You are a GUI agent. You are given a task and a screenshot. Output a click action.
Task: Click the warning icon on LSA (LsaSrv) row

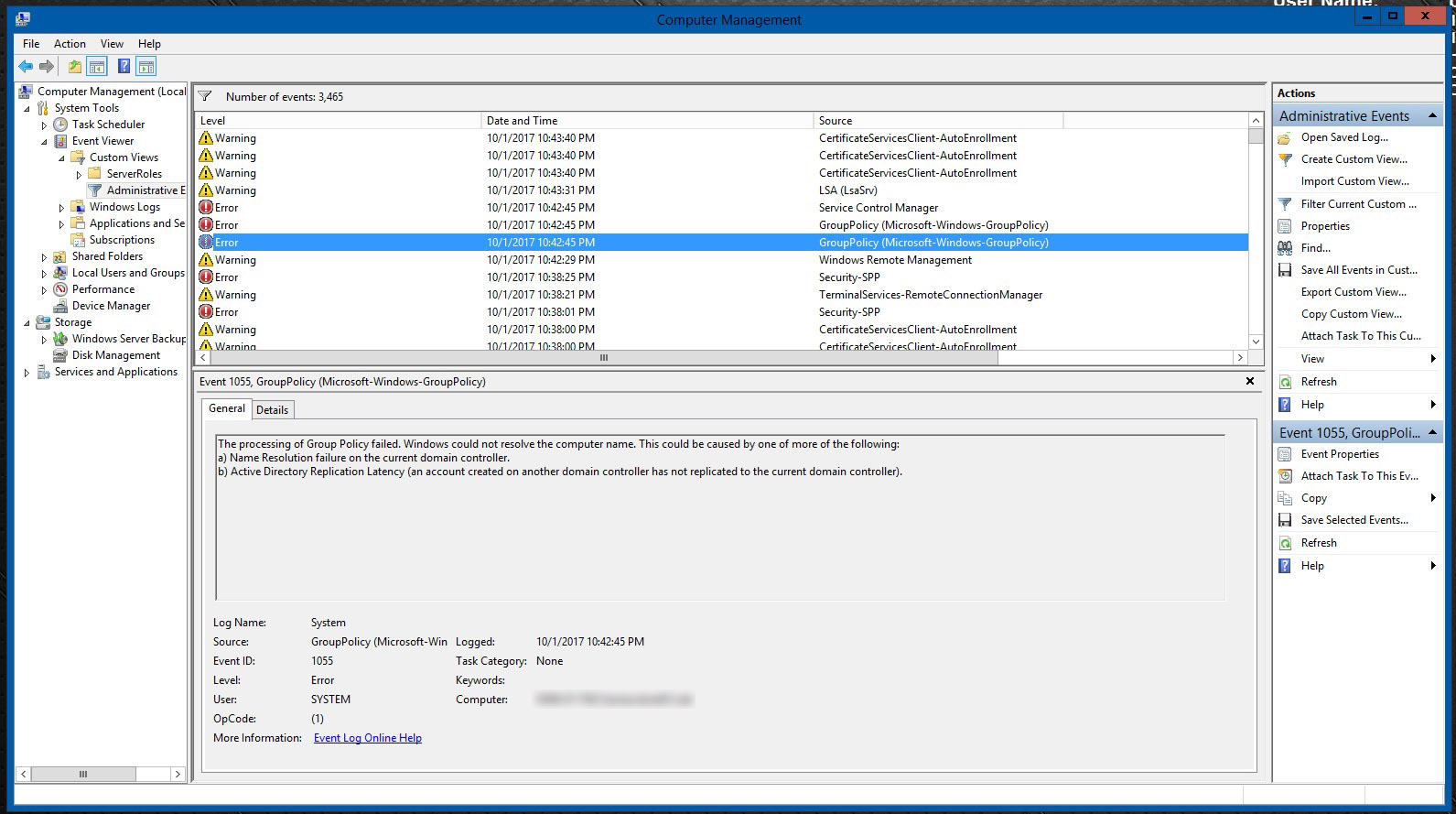click(x=206, y=190)
